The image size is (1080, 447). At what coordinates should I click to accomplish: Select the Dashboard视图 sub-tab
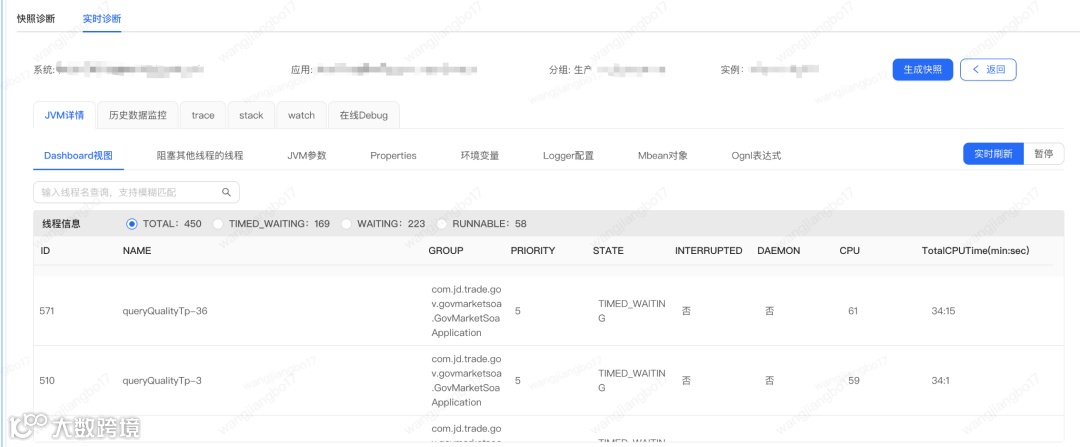79,156
